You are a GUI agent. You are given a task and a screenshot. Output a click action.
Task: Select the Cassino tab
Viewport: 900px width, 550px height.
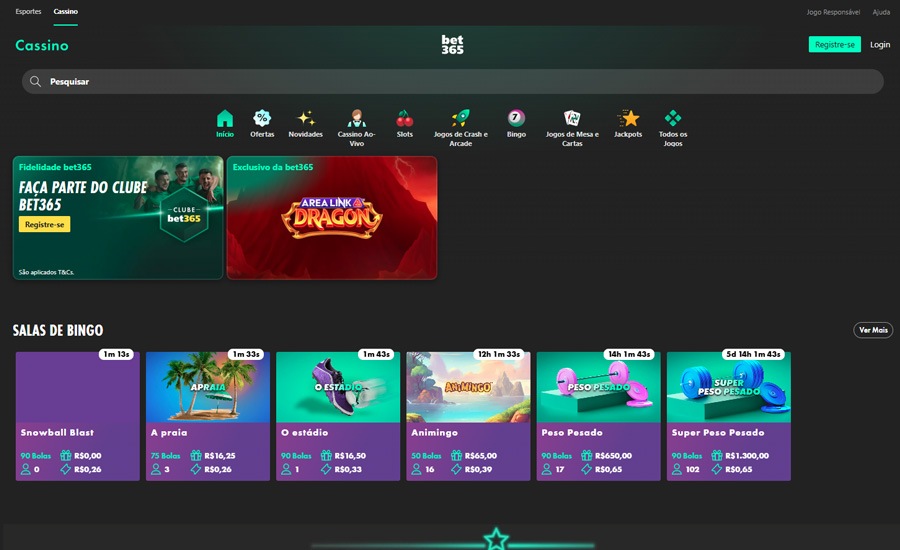(x=65, y=11)
